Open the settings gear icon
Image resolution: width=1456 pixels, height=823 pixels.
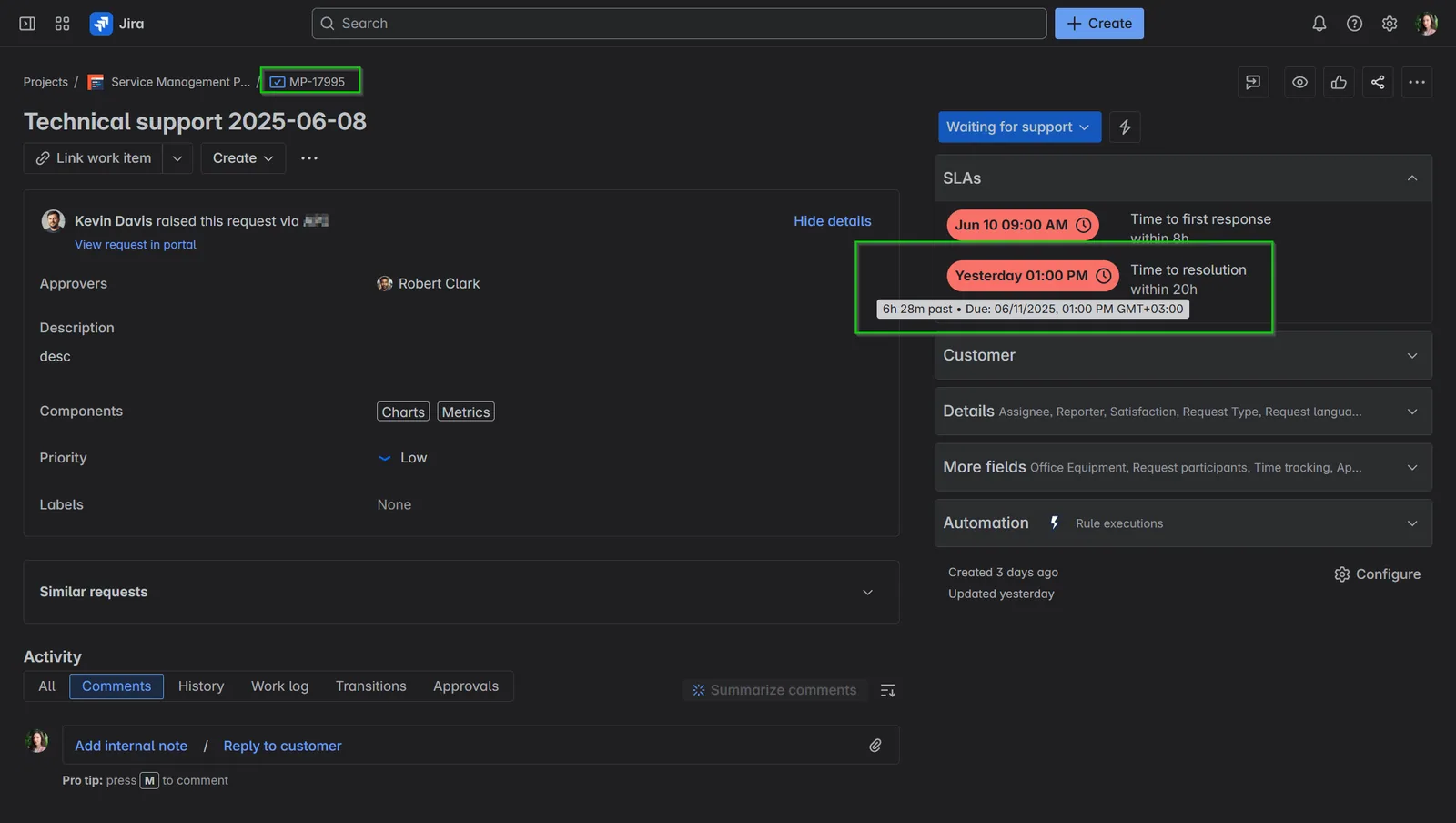pyautogui.click(x=1389, y=24)
